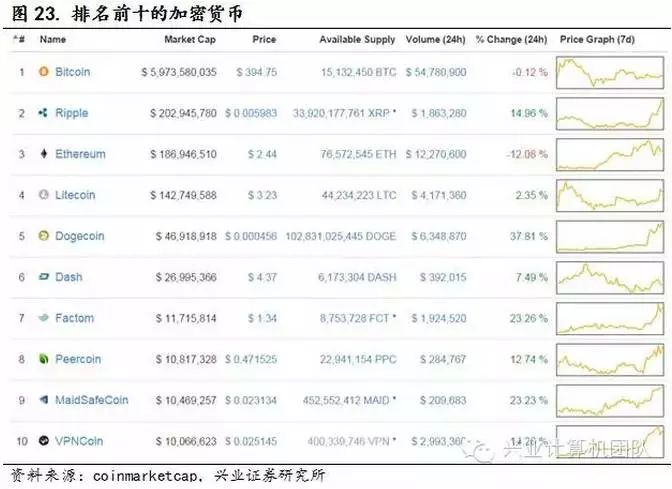This screenshot has height=489, width=672.
Task: Click Bitcoin volume $ 54,780,900
Action: 436,72
